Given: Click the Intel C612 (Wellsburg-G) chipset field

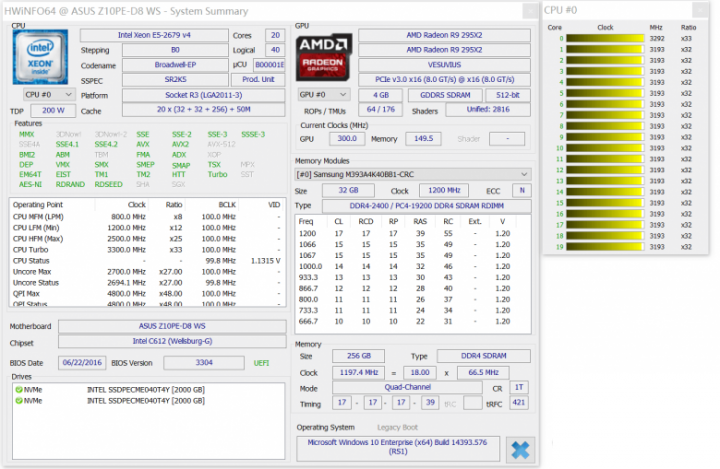Looking at the screenshot, I should click(172, 341).
